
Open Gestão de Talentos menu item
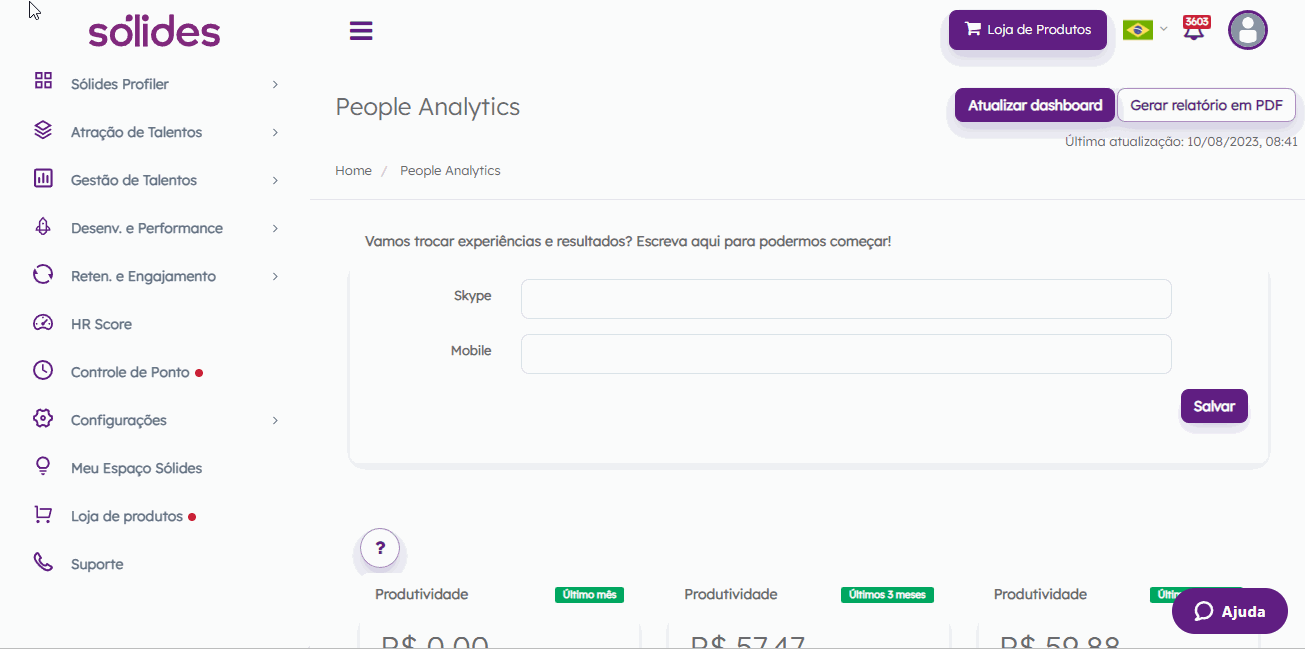pos(134,180)
